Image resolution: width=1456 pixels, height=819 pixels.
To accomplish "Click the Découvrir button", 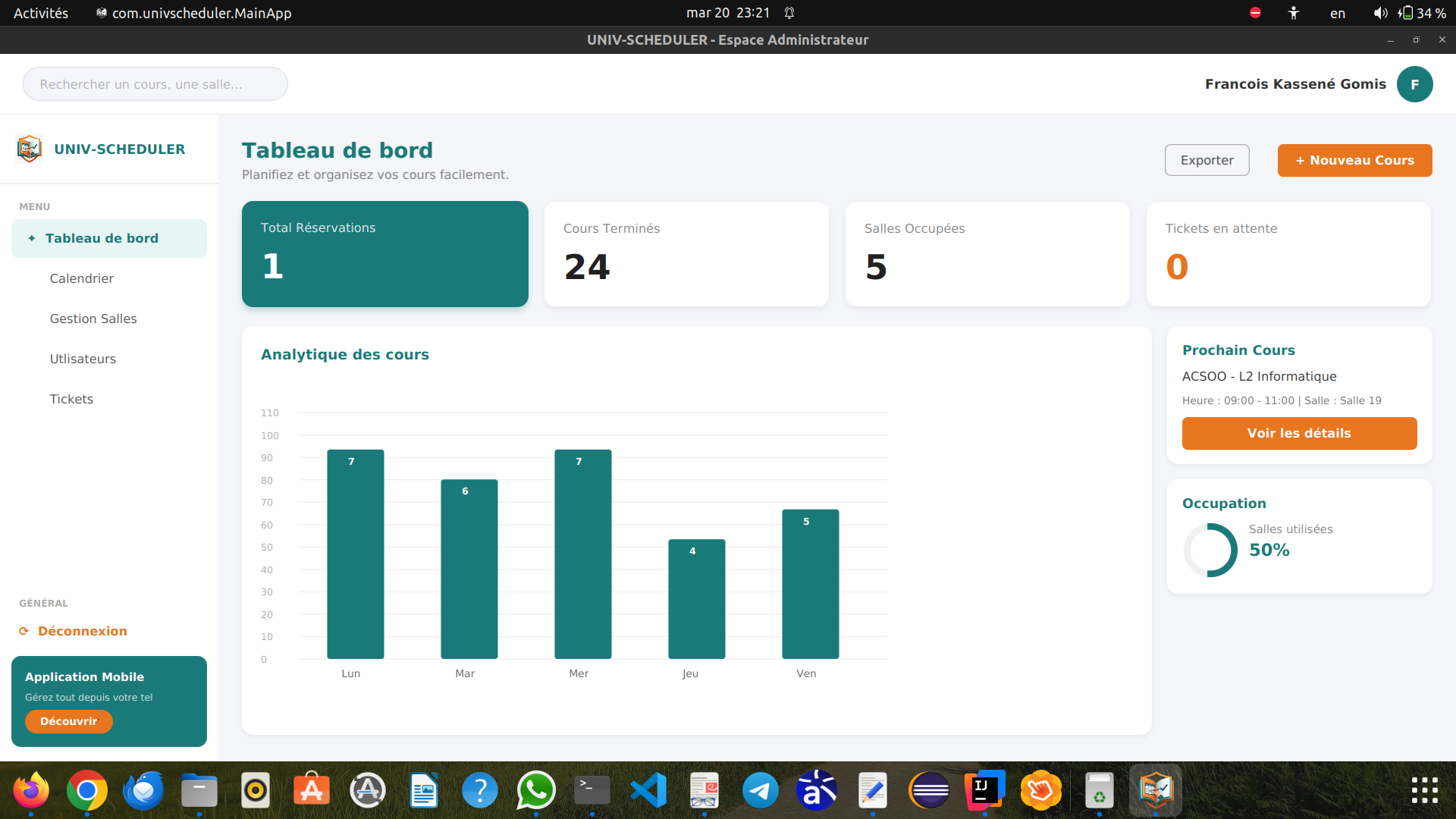I will [69, 721].
